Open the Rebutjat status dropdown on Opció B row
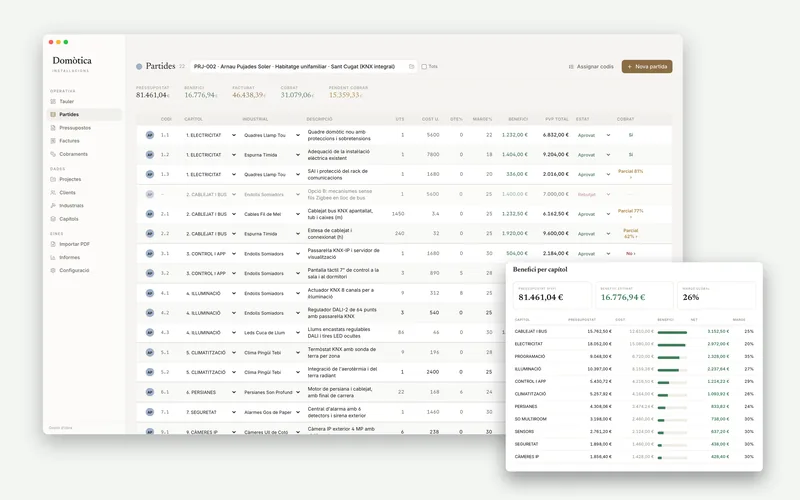800x500 pixels. coord(594,194)
